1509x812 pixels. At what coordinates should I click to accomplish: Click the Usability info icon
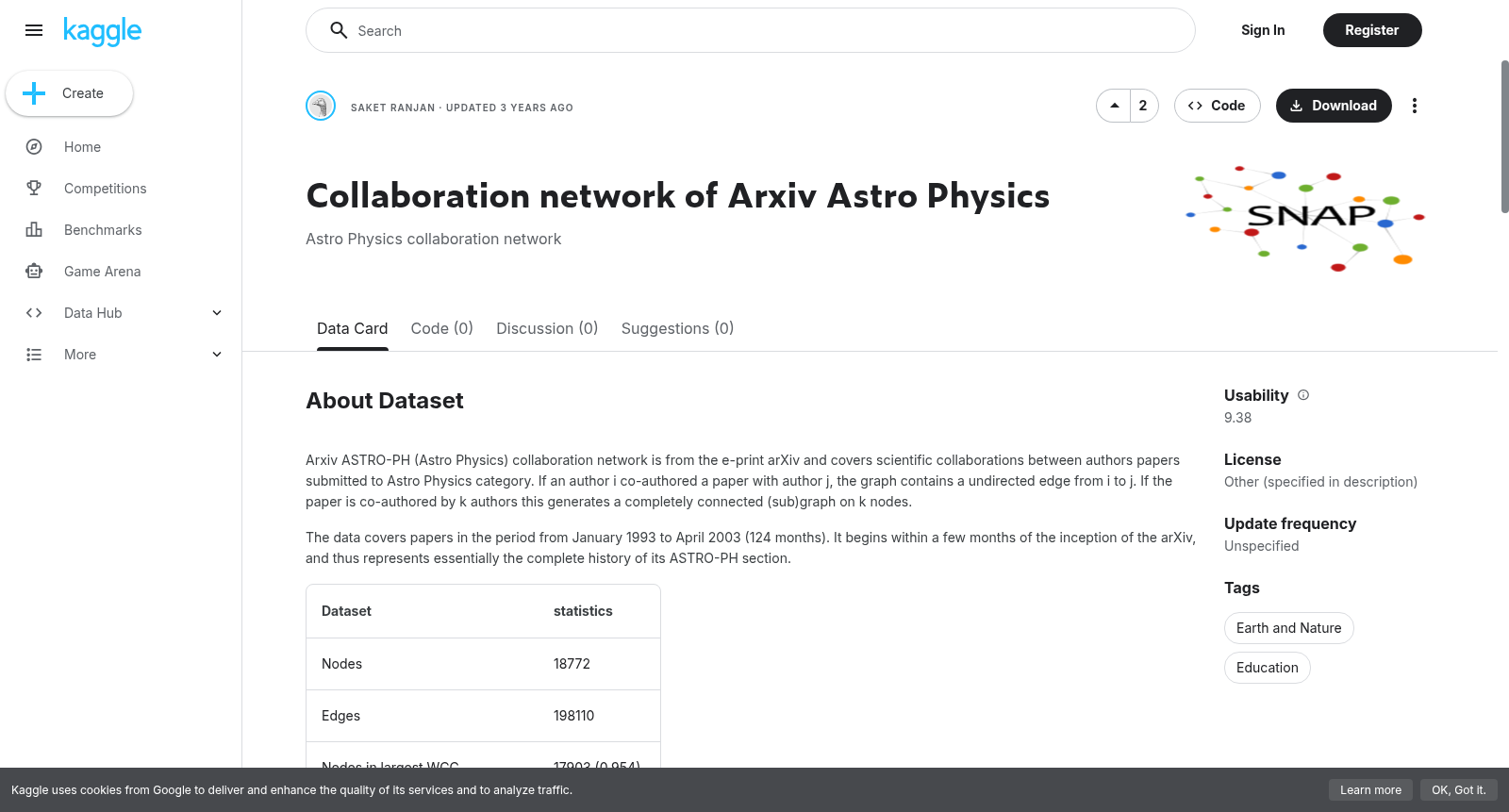[1303, 395]
